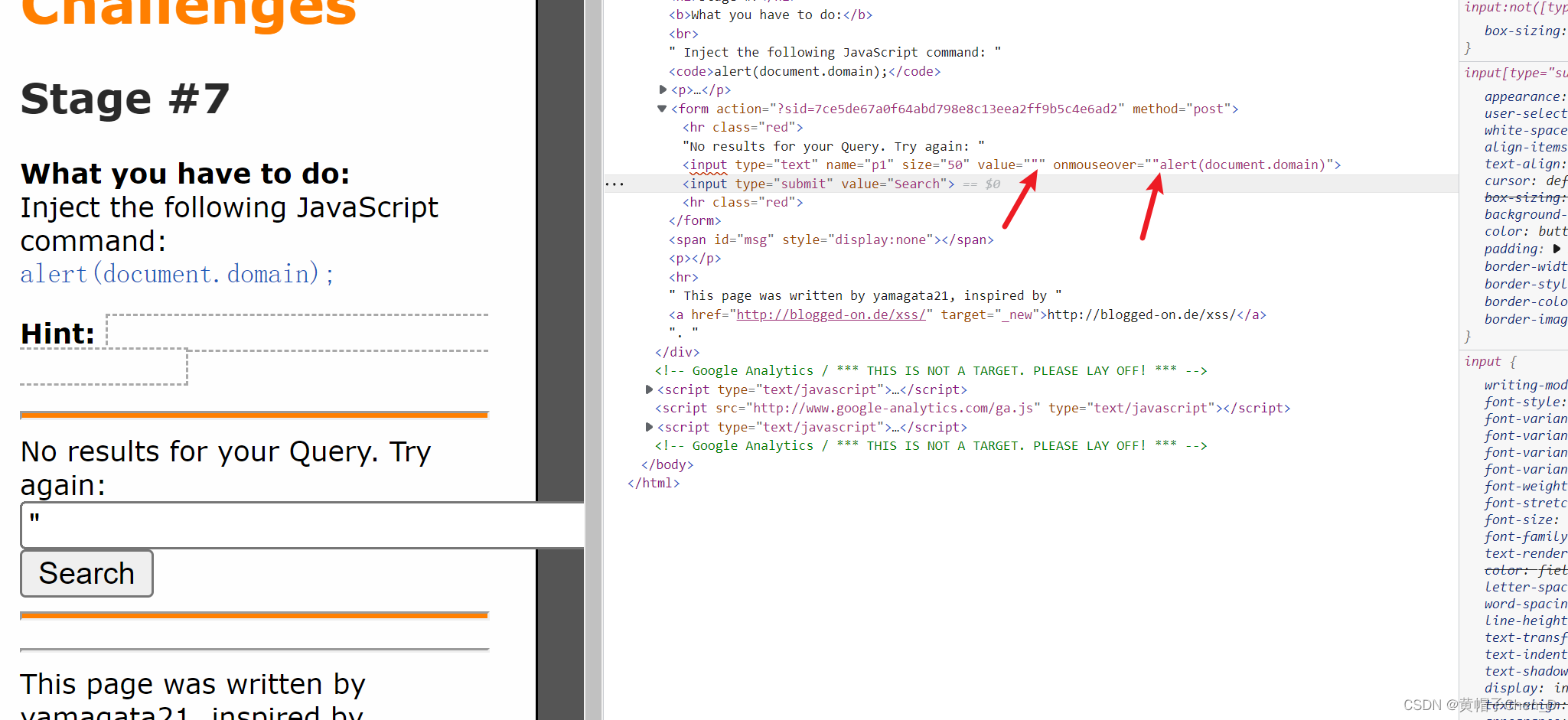
Task: Select the input type="submit" DOM line
Action: click(819, 184)
